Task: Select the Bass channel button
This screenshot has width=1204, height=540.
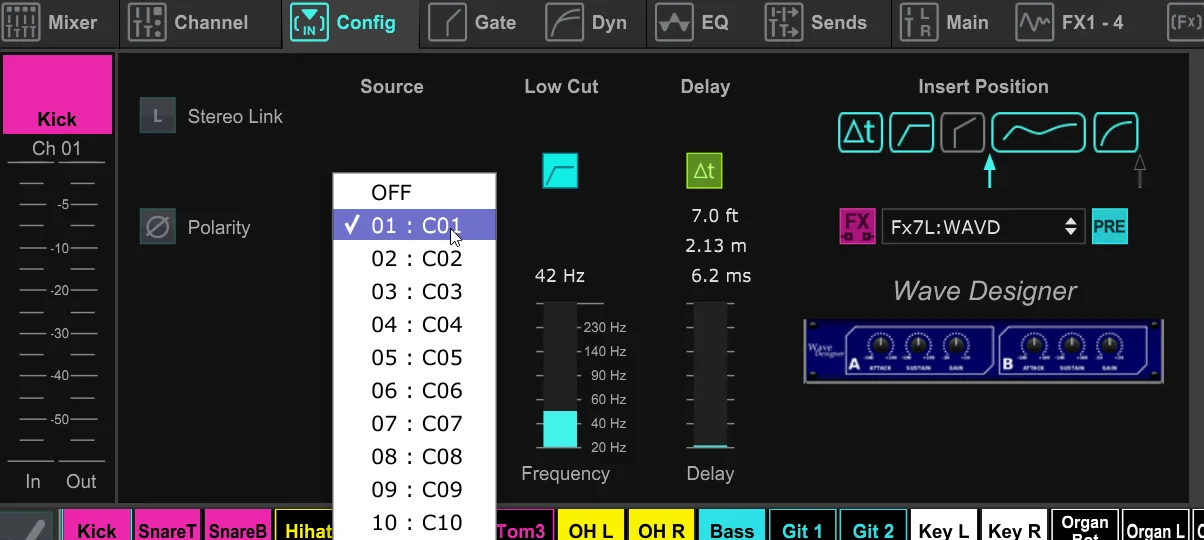Action: coord(732,527)
